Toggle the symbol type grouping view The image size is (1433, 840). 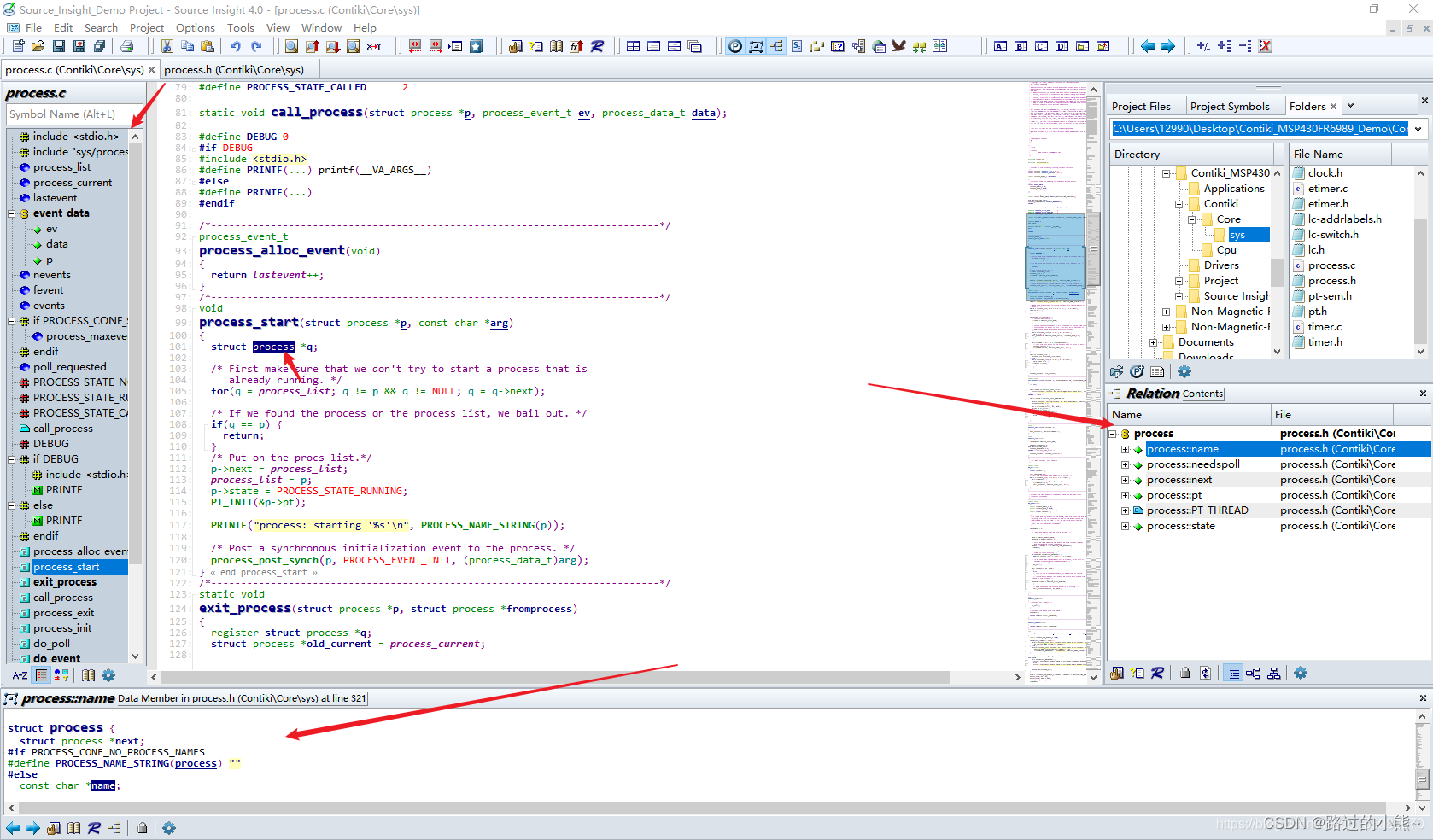(x=61, y=675)
